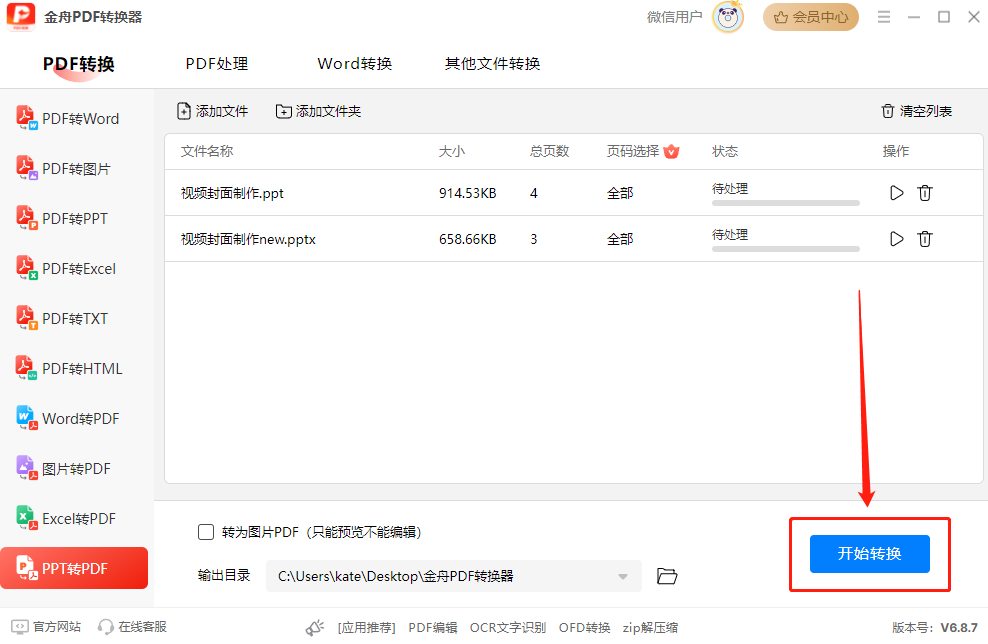
Task: Select the file name 视频封面制作new.pptx
Action: [248, 239]
